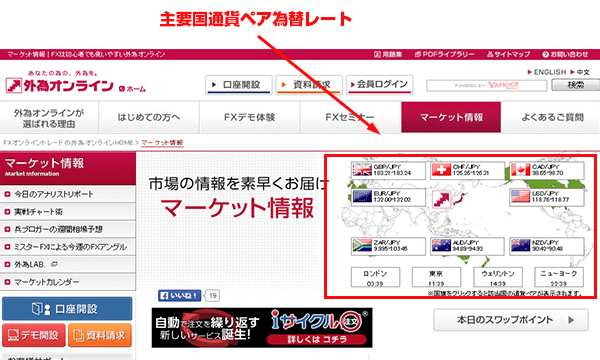The width and height of the screenshot is (600, 360).
Task: Click the iサイクル注文 banner
Action: point(262,328)
